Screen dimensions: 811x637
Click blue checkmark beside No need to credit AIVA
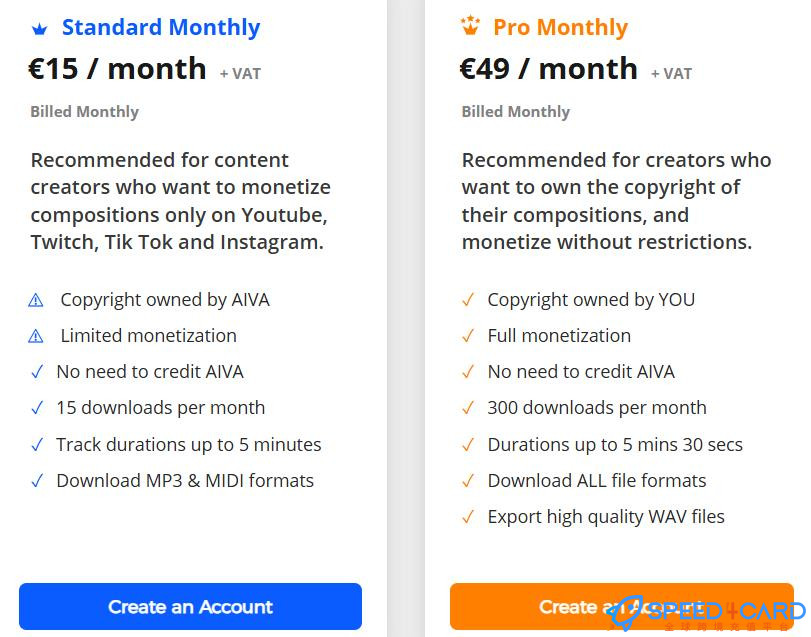[x=37, y=372]
